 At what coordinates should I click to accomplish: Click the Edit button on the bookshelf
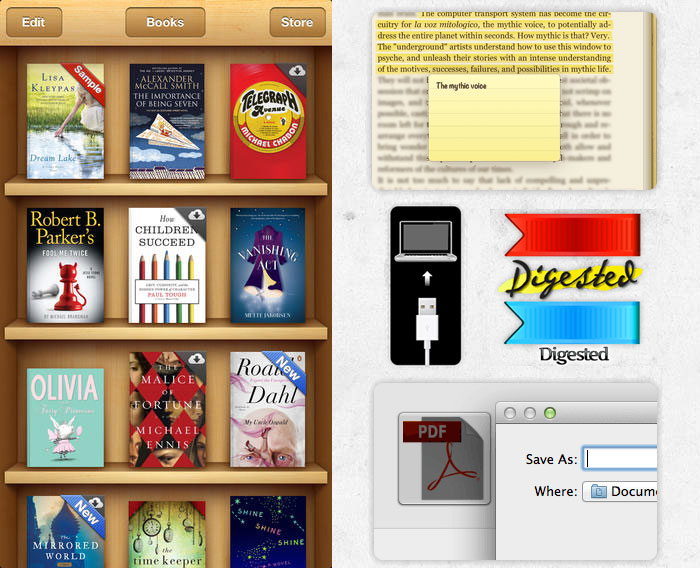click(33, 22)
